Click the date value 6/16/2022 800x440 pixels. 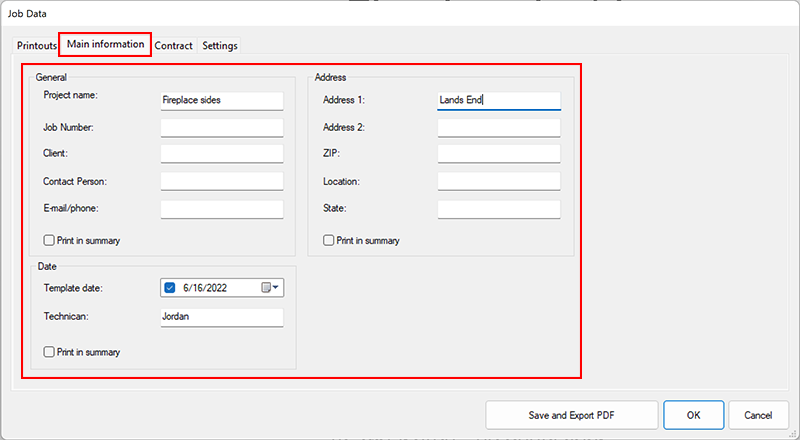click(205, 288)
